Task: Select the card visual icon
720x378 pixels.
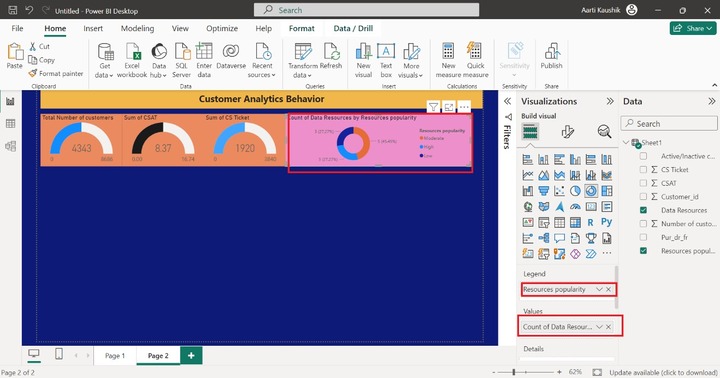Action: pos(591,207)
